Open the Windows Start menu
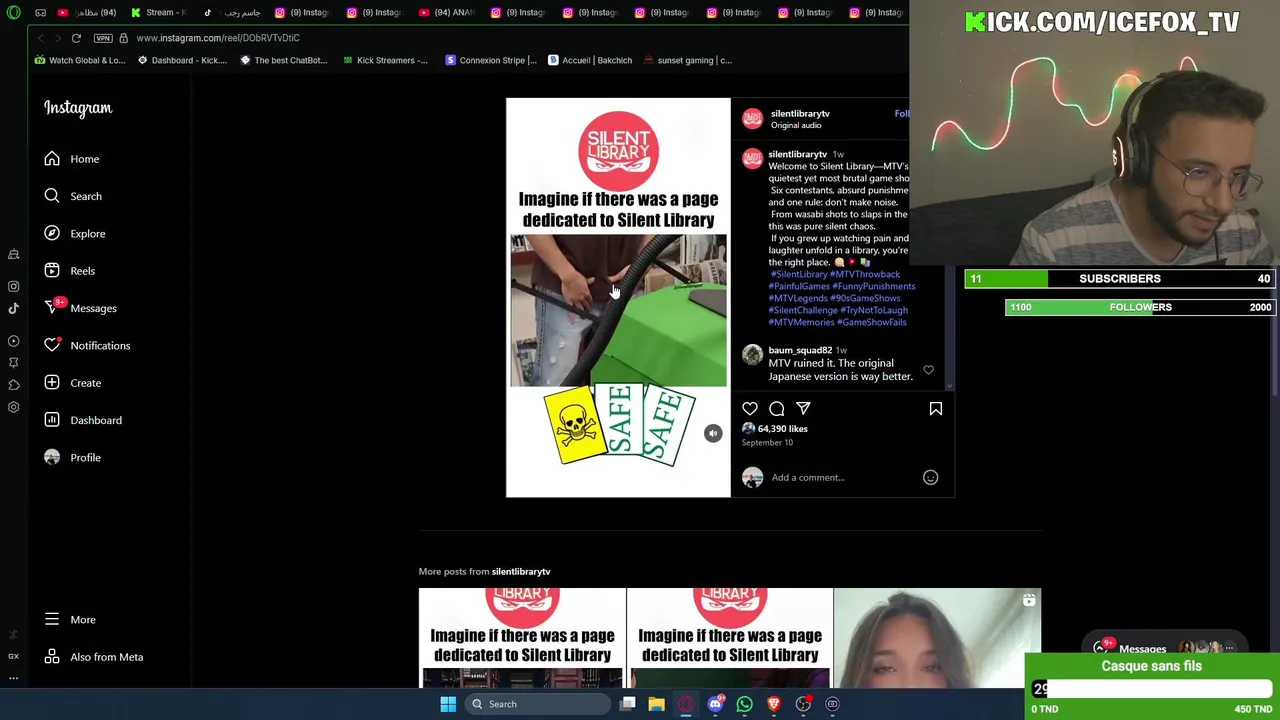1280x720 pixels. pos(448,704)
